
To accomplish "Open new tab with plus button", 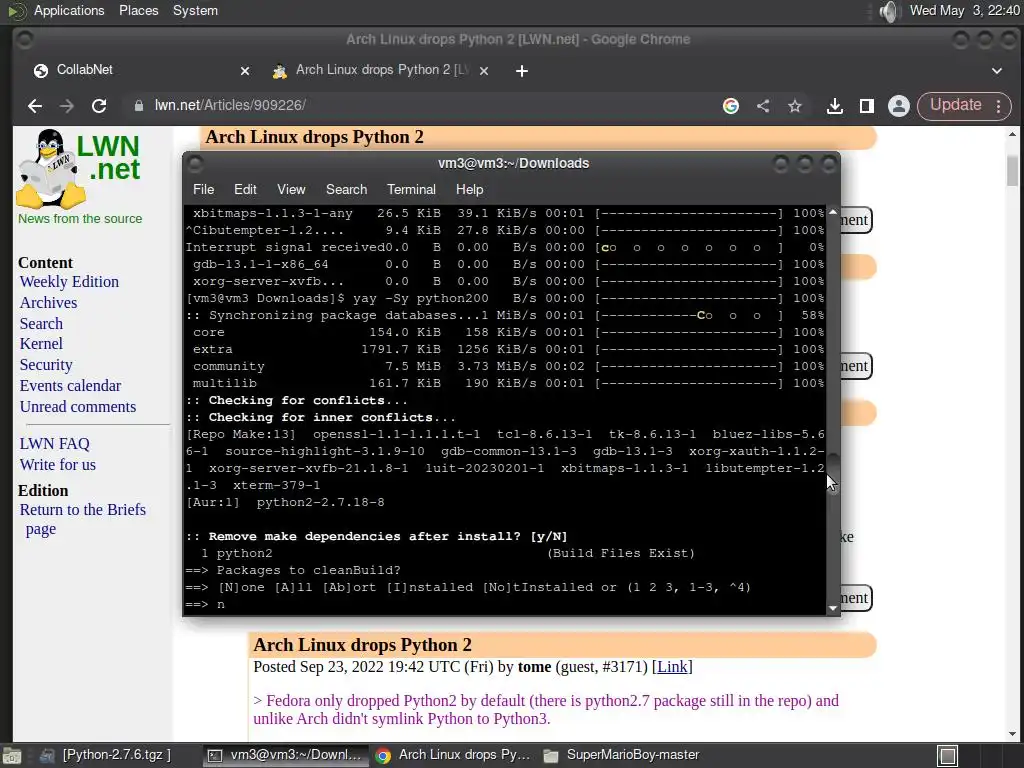I will pos(521,71).
